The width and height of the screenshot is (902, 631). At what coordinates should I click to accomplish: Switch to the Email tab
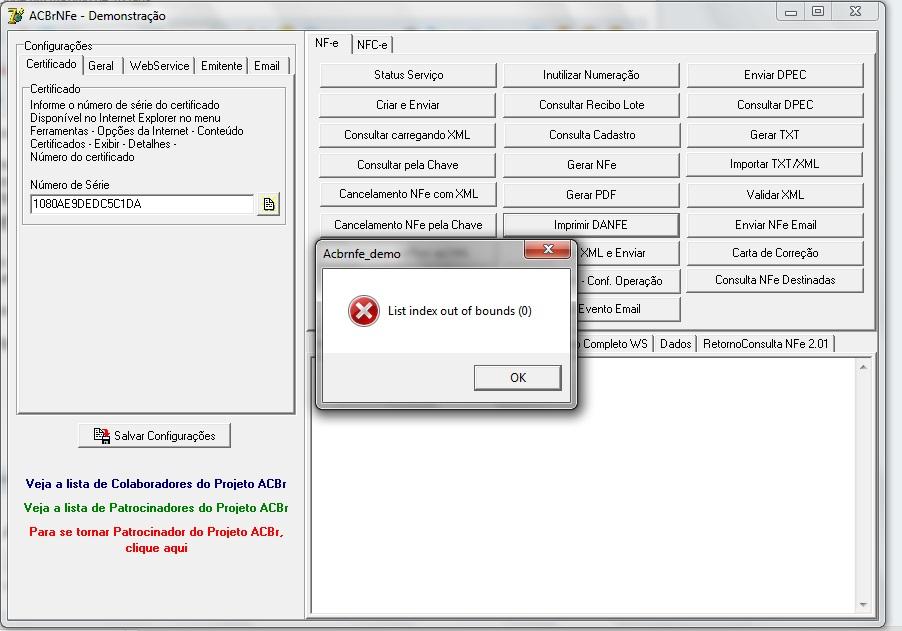pyautogui.click(x=267, y=66)
